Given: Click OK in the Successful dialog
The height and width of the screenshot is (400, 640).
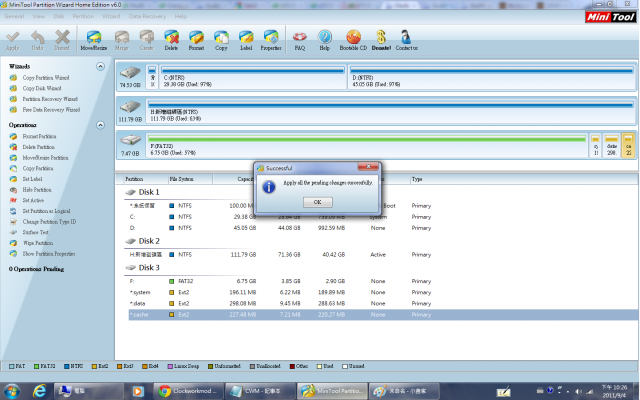Looking at the screenshot, I should click(318, 202).
